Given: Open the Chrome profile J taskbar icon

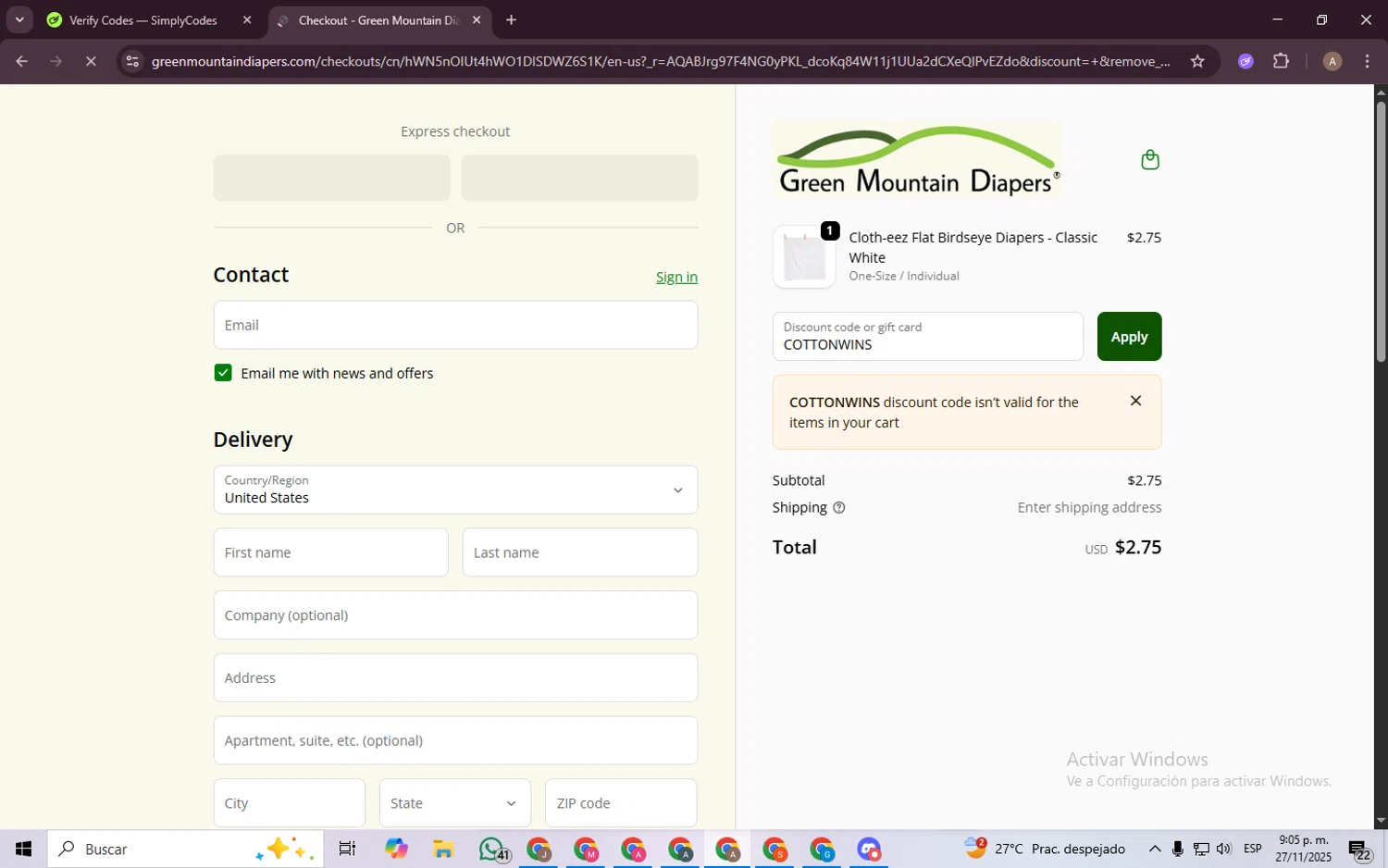Looking at the screenshot, I should pos(539,849).
